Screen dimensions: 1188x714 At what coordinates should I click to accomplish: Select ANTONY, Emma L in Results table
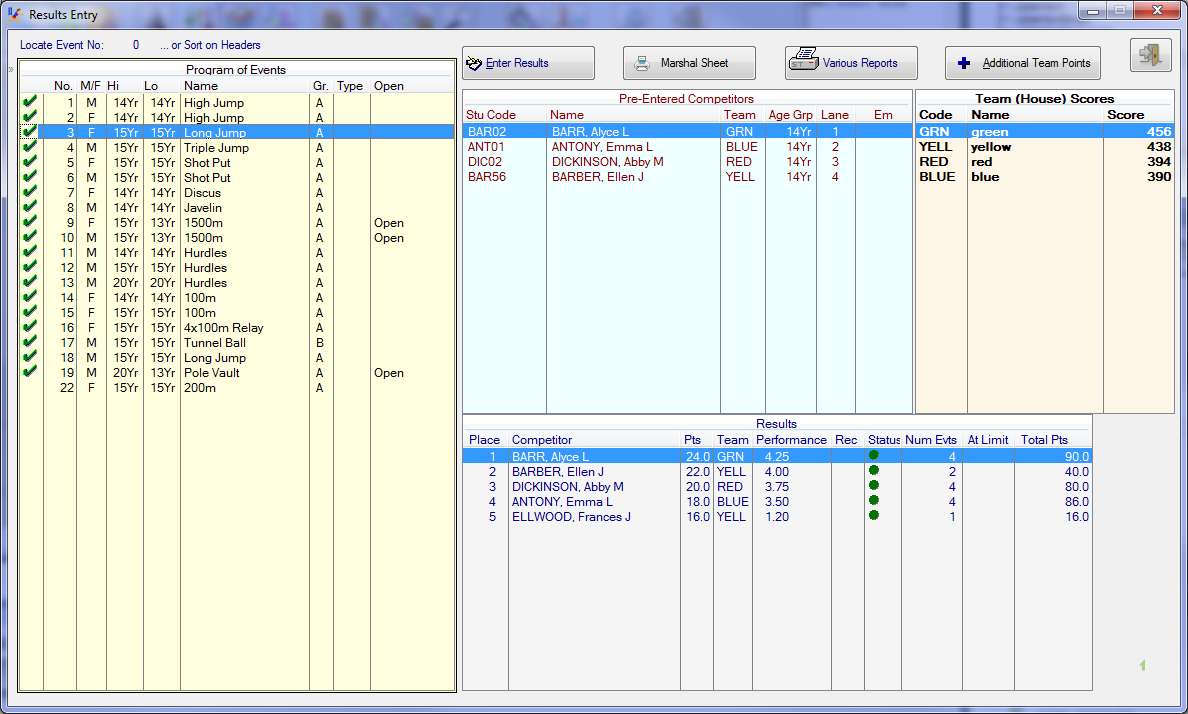(x=562, y=502)
